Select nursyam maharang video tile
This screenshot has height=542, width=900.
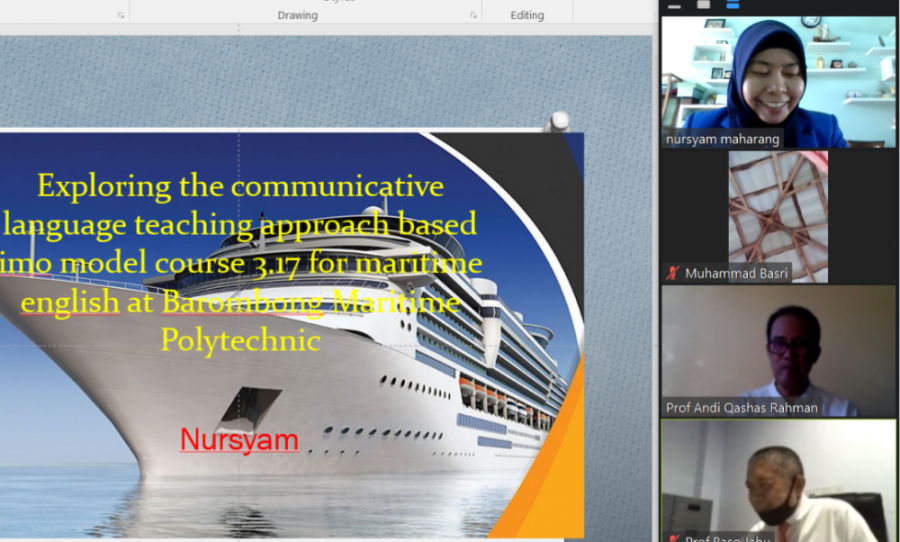[778, 82]
